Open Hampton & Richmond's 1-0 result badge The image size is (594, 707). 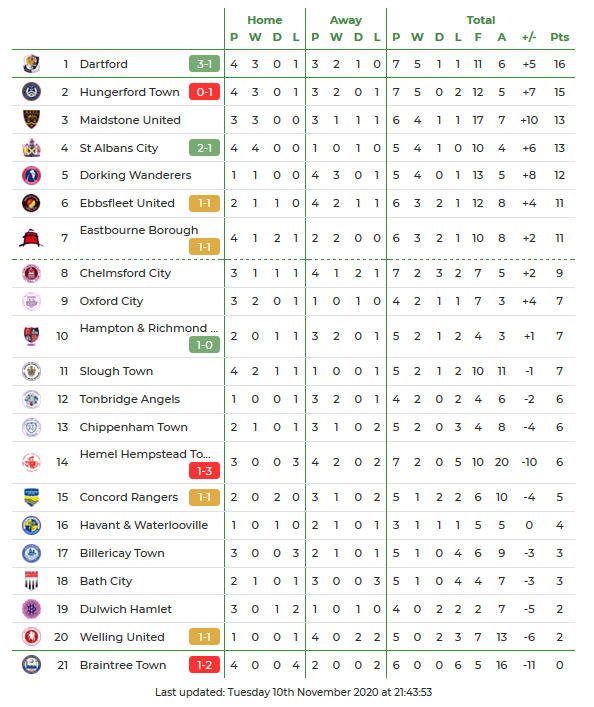[204, 345]
